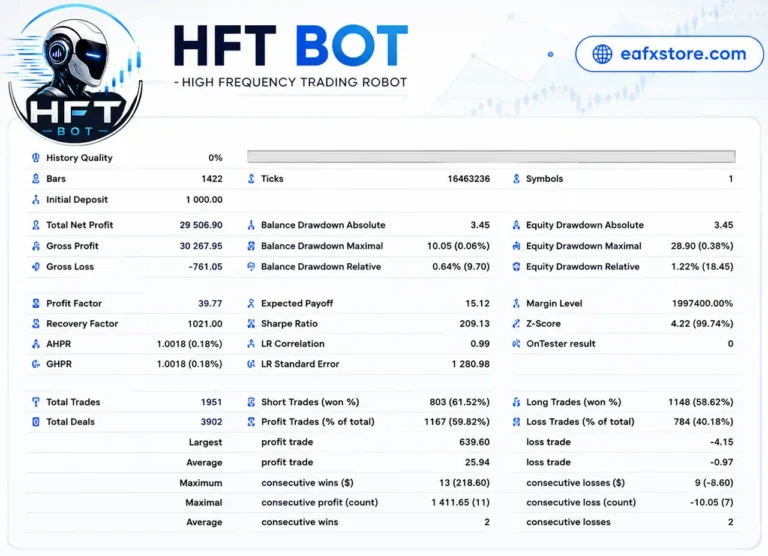Click the Profit Factor icon
This screenshot has width=768, height=556.
36,303
